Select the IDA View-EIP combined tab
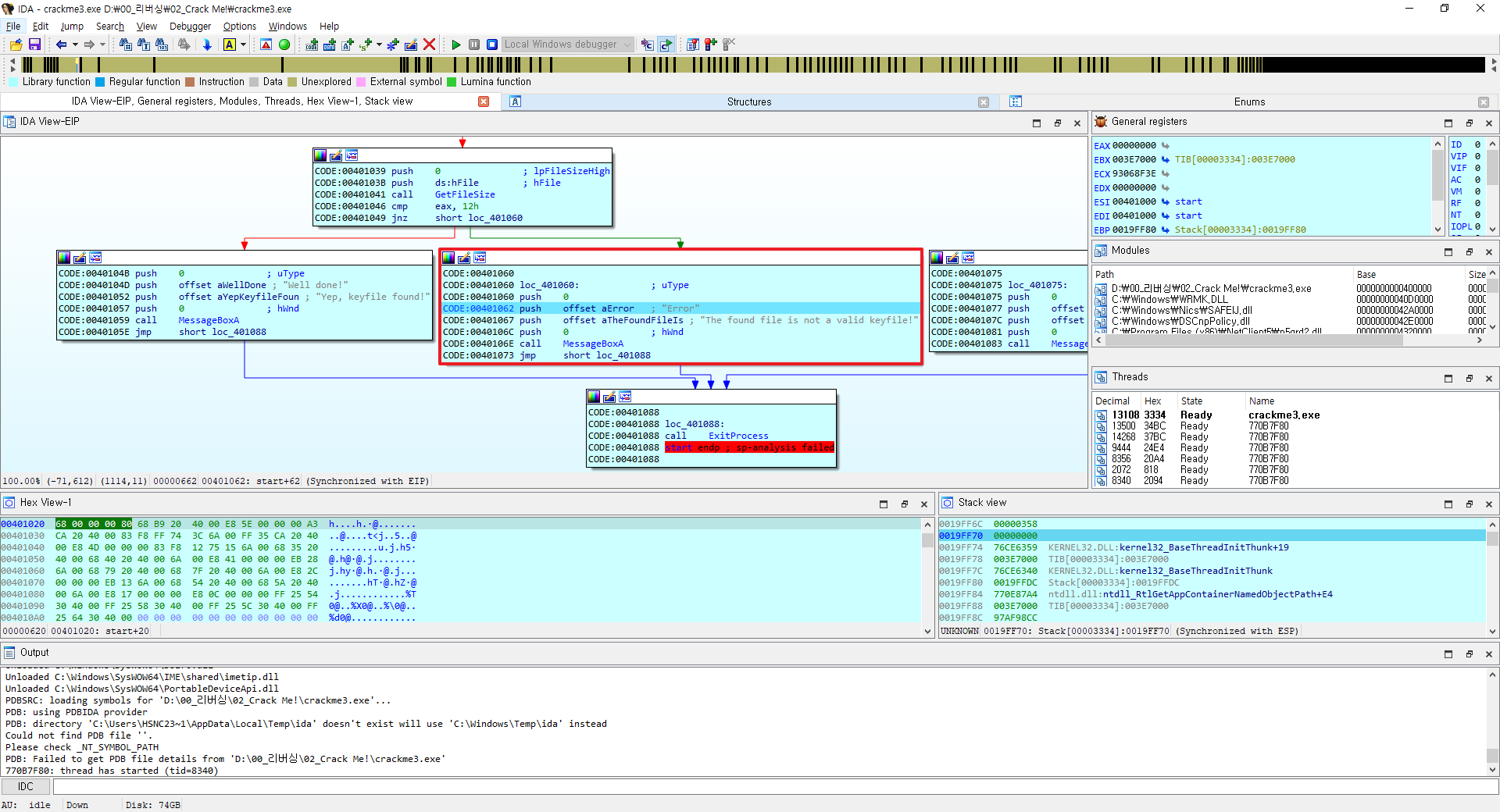This screenshot has height=812, width=1500. [x=242, y=101]
